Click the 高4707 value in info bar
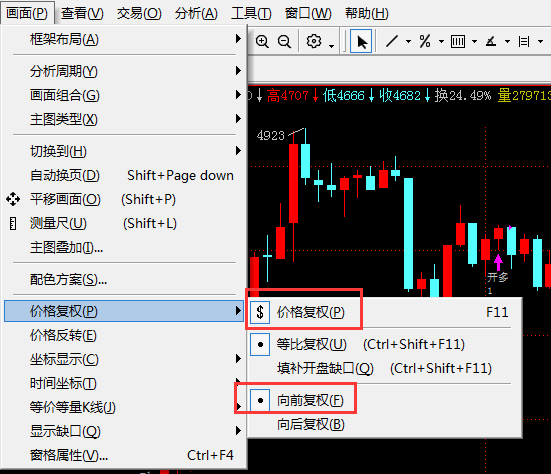 [287, 95]
